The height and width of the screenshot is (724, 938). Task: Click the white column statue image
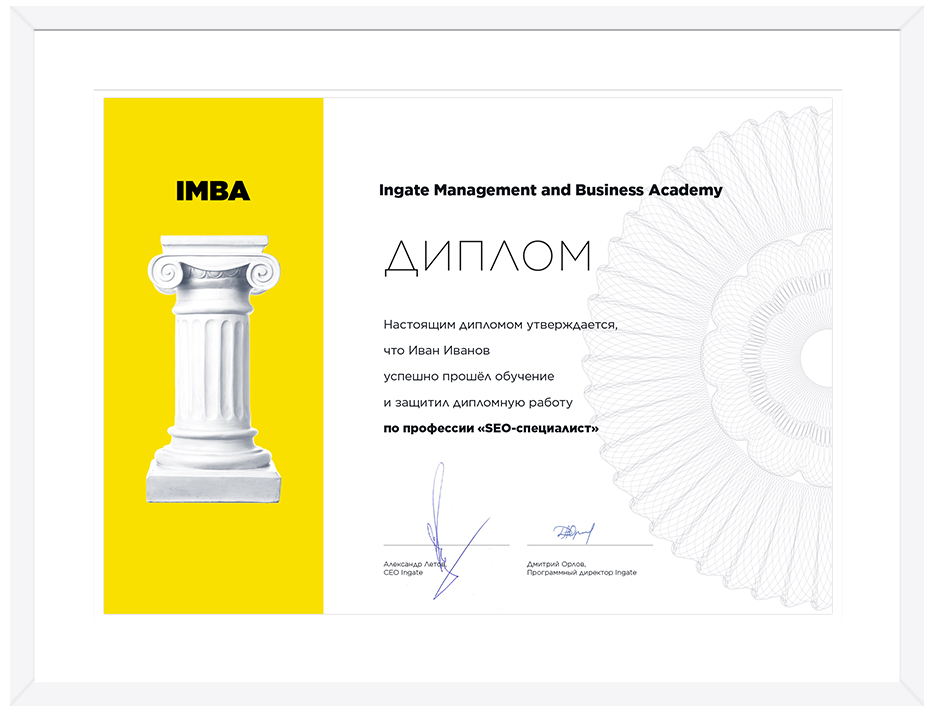[214, 369]
